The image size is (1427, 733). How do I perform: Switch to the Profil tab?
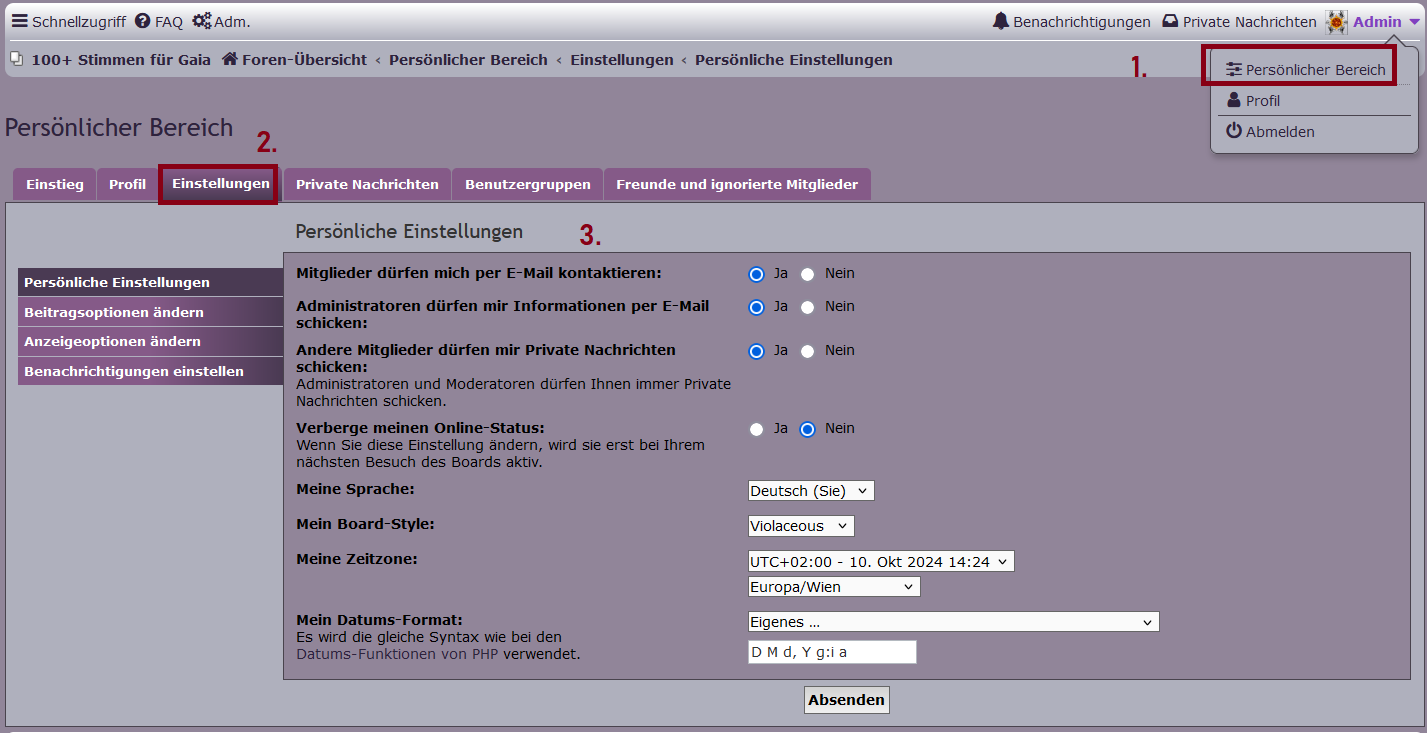(x=127, y=184)
